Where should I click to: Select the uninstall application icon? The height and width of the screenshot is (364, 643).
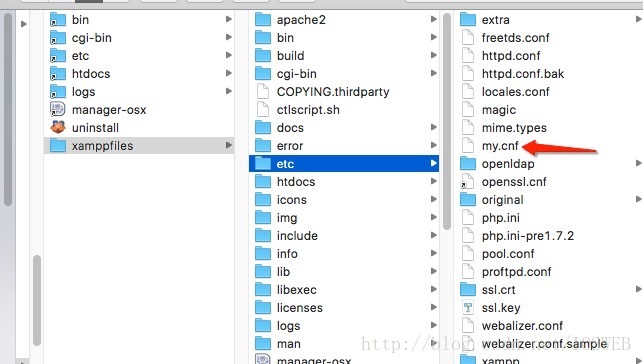pos(58,127)
